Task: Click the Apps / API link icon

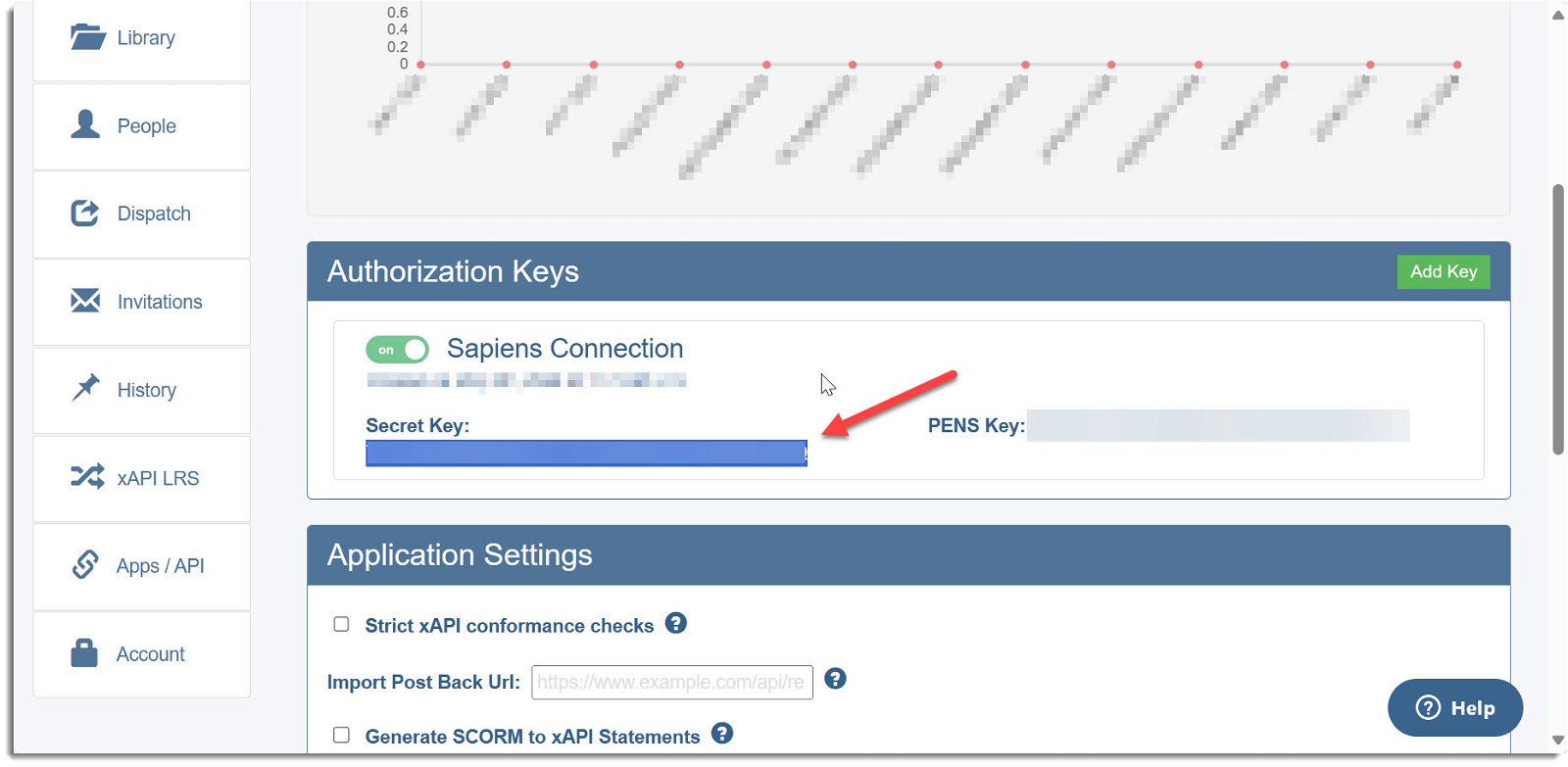Action: (86, 565)
